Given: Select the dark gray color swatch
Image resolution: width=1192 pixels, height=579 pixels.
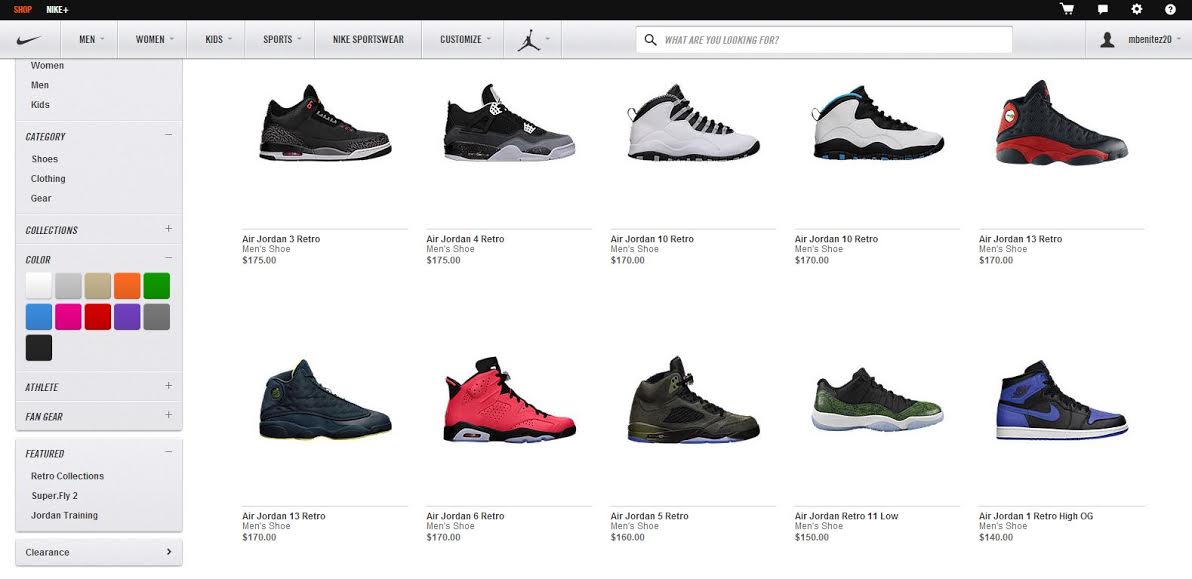Looking at the screenshot, I should tap(157, 317).
